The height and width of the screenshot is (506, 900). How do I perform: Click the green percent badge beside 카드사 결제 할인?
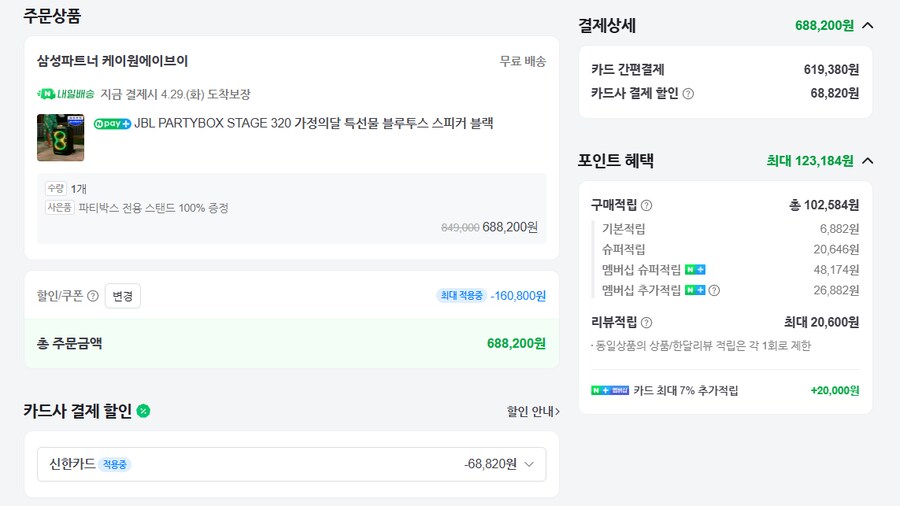[143, 411]
